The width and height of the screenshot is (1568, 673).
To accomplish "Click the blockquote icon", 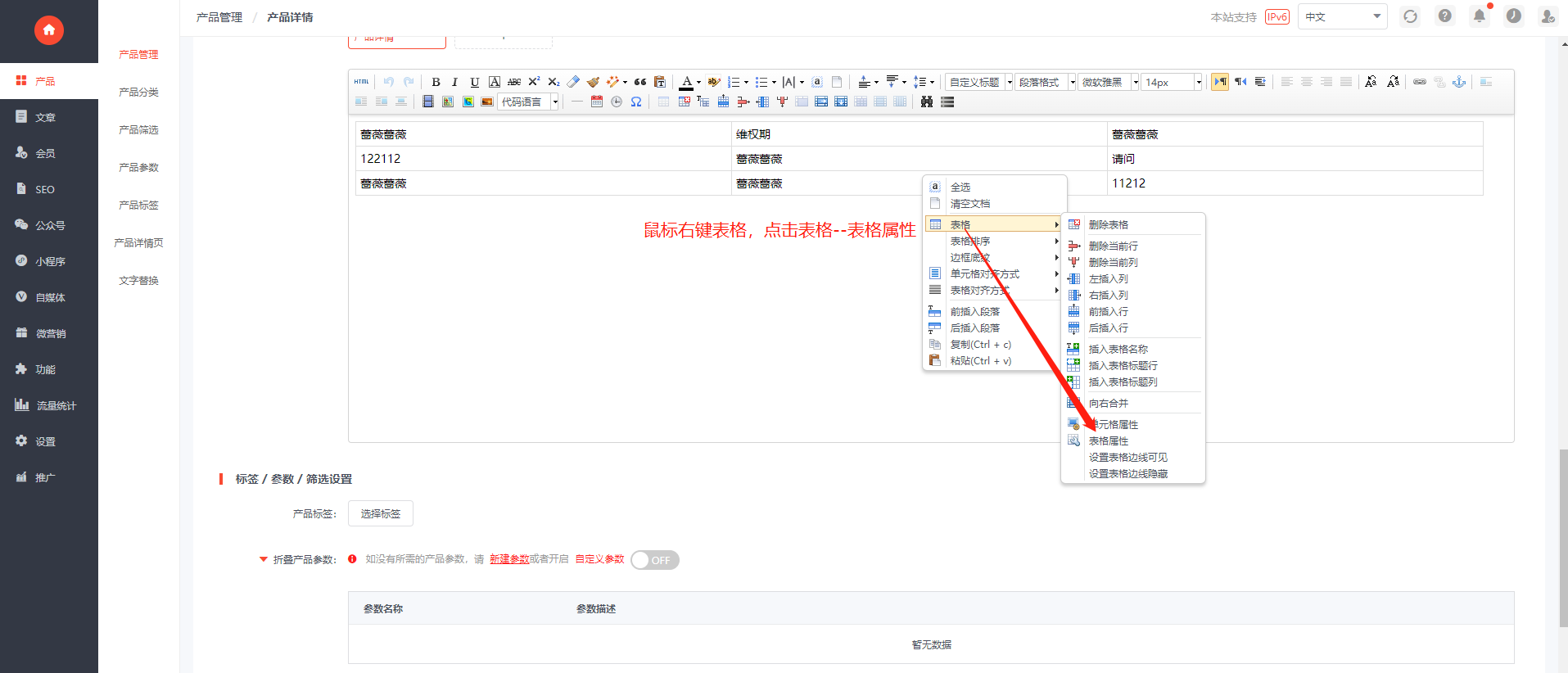I will (x=640, y=82).
